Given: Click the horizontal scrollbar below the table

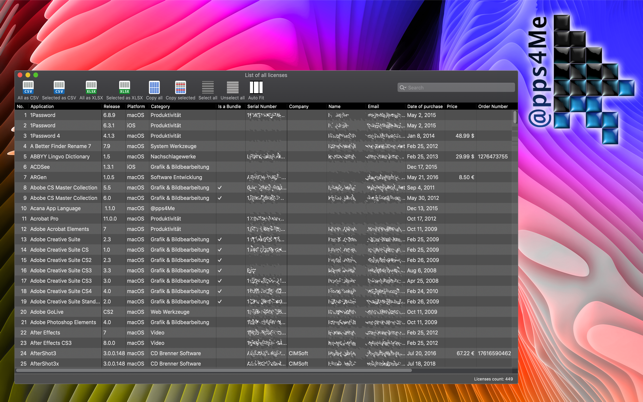Looking at the screenshot, I should pyautogui.click(x=213, y=370).
